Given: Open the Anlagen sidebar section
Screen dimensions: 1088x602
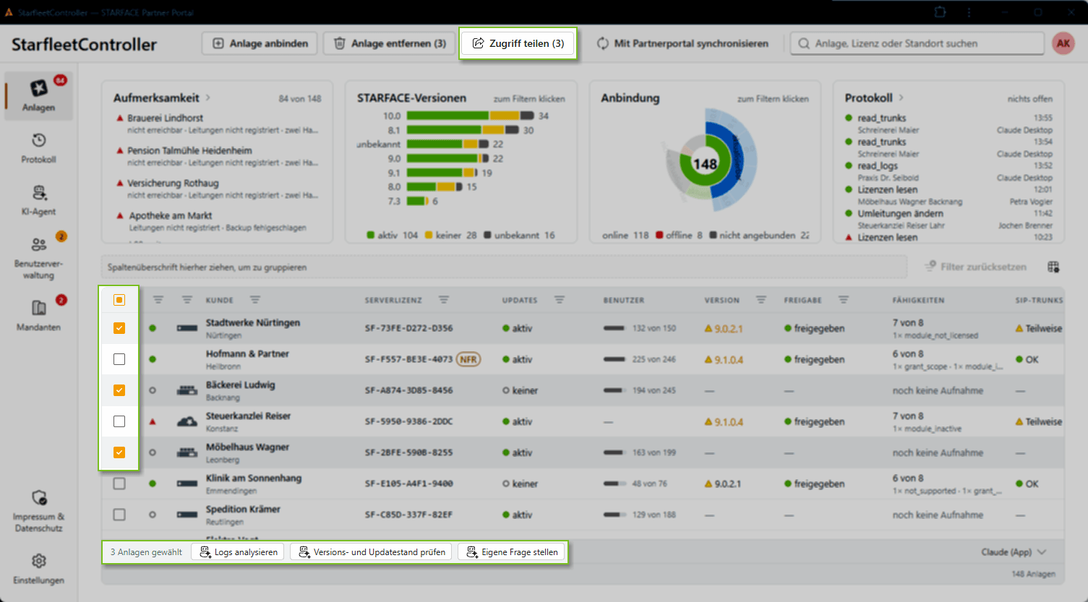Looking at the screenshot, I should 39,95.
